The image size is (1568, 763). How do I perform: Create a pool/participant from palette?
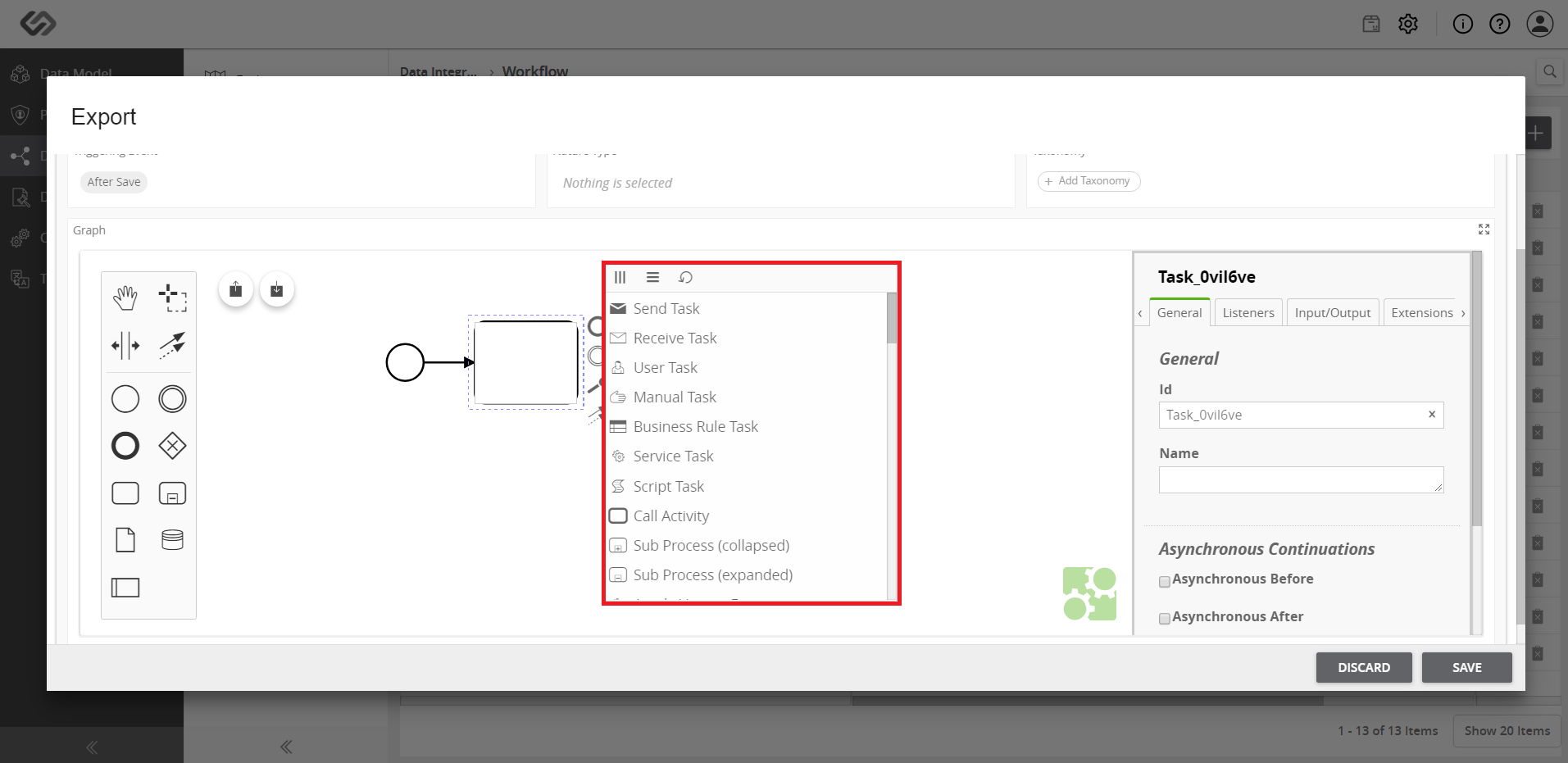pyautogui.click(x=125, y=588)
